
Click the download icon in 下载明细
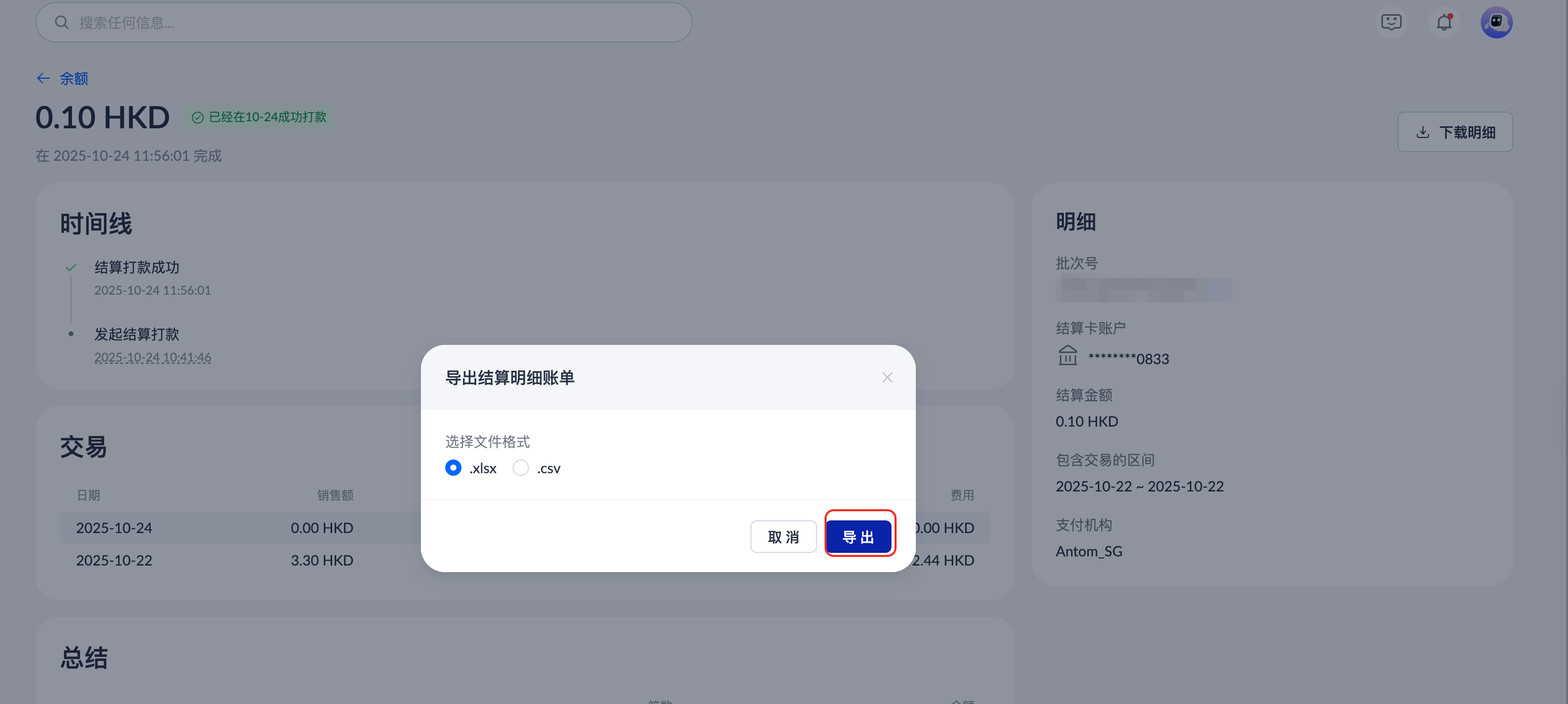coord(1422,132)
